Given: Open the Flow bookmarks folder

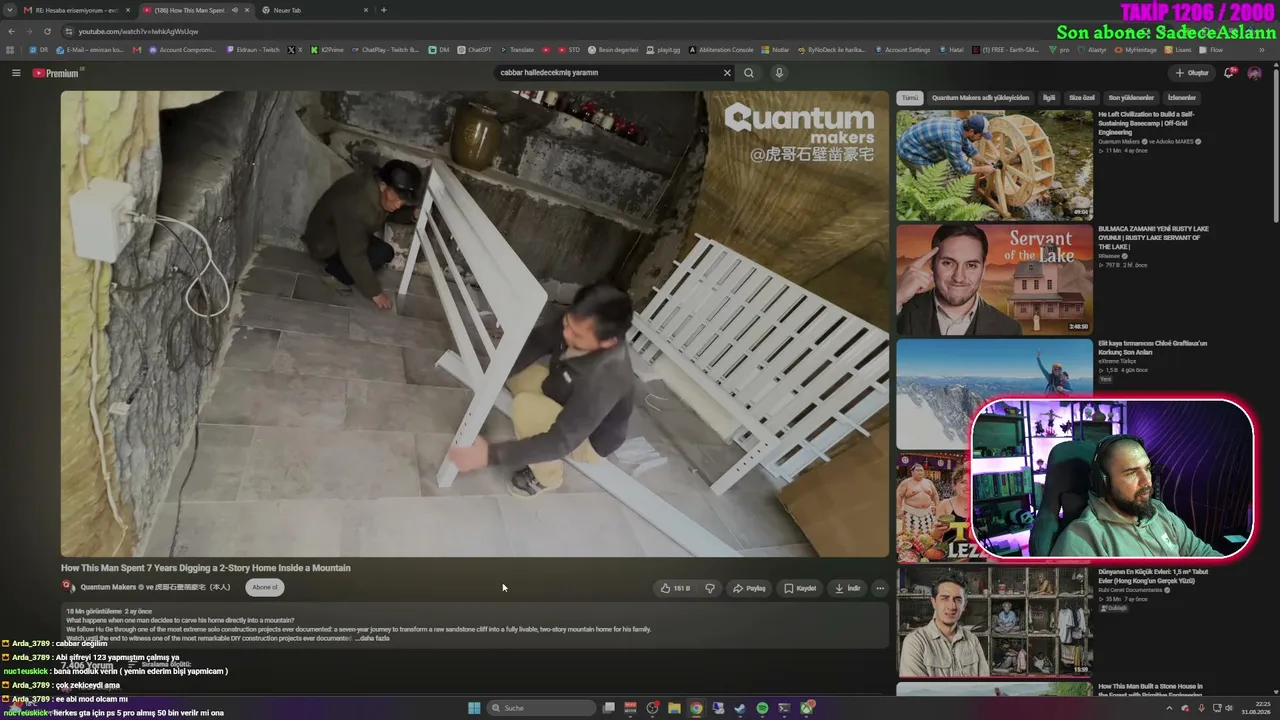Looking at the screenshot, I should (x=1212, y=49).
